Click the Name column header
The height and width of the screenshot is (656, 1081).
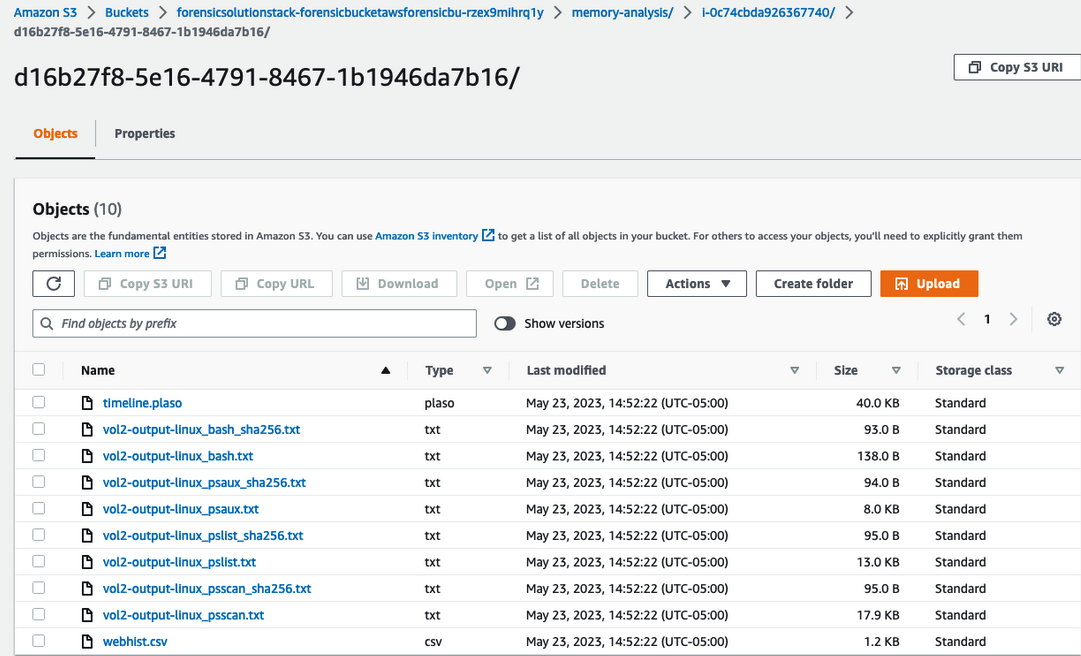(98, 371)
